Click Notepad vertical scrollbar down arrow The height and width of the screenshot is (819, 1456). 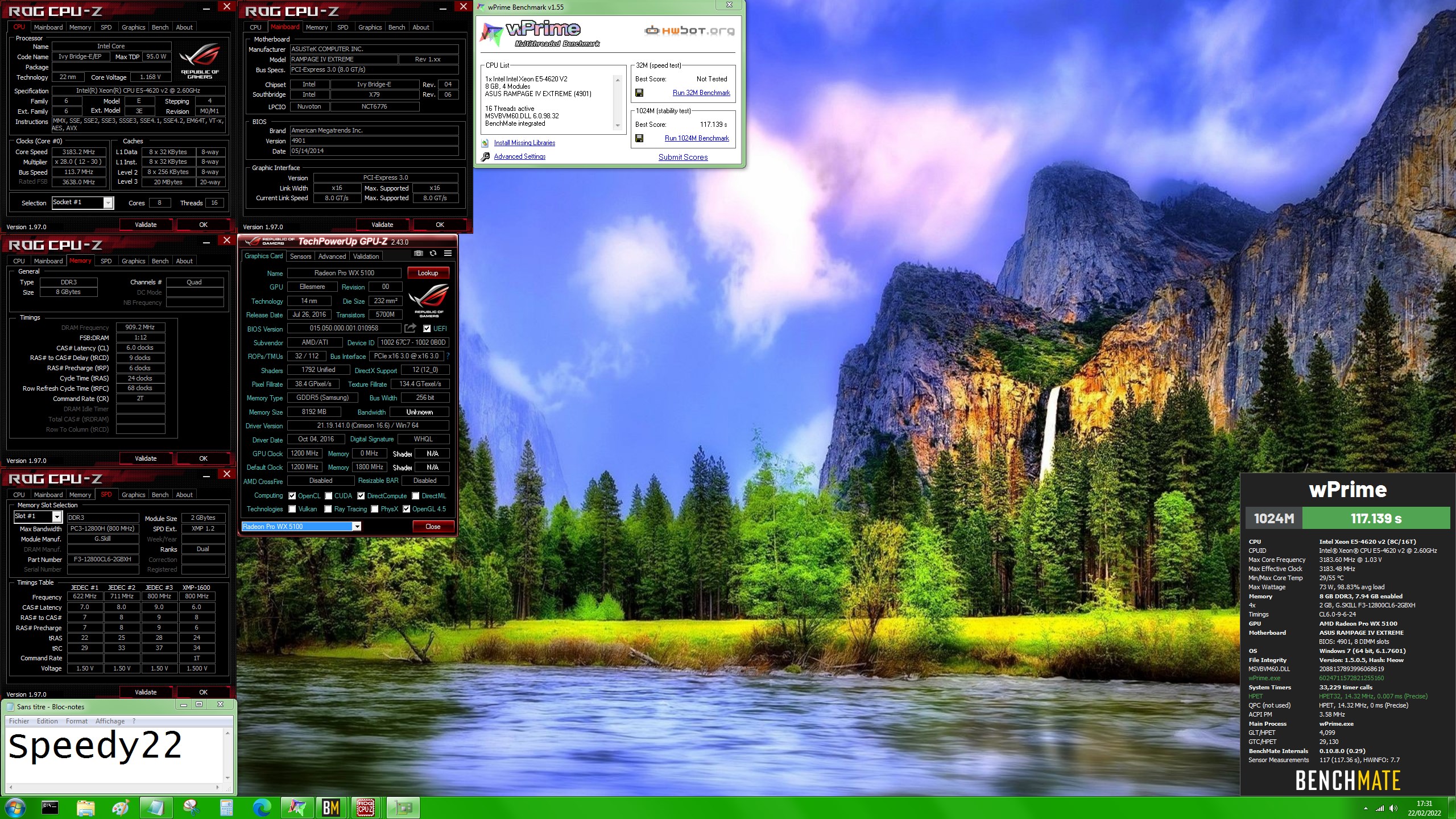click(228, 777)
